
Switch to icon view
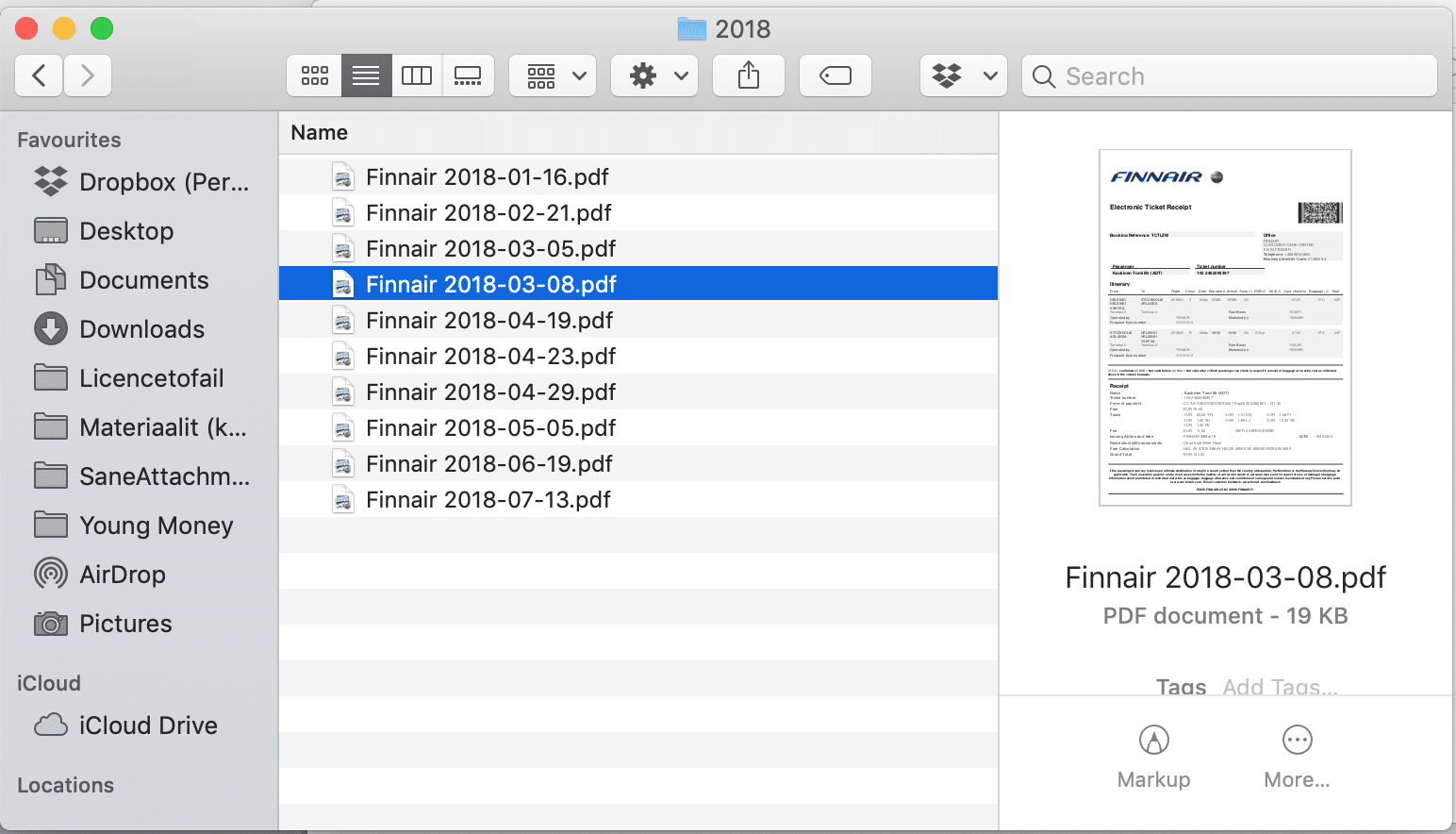click(315, 75)
